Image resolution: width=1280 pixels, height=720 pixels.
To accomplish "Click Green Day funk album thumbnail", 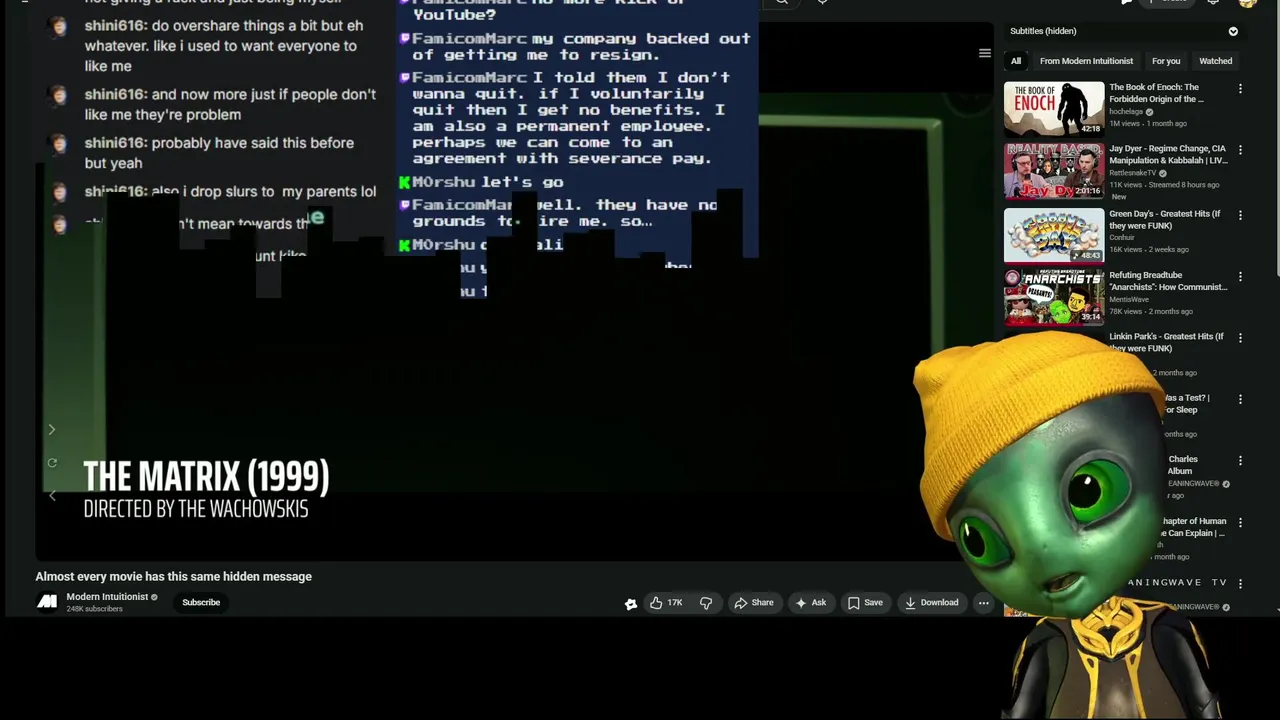I will click(1054, 235).
